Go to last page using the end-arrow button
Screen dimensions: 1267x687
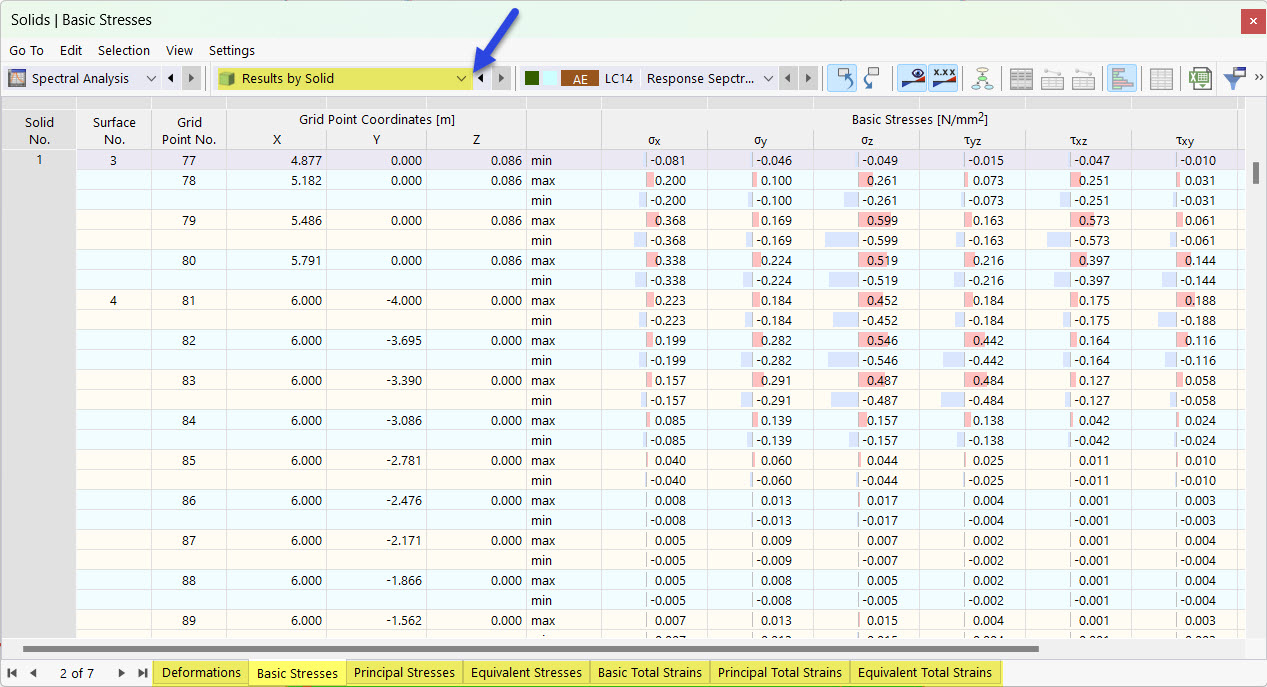[x=141, y=673]
